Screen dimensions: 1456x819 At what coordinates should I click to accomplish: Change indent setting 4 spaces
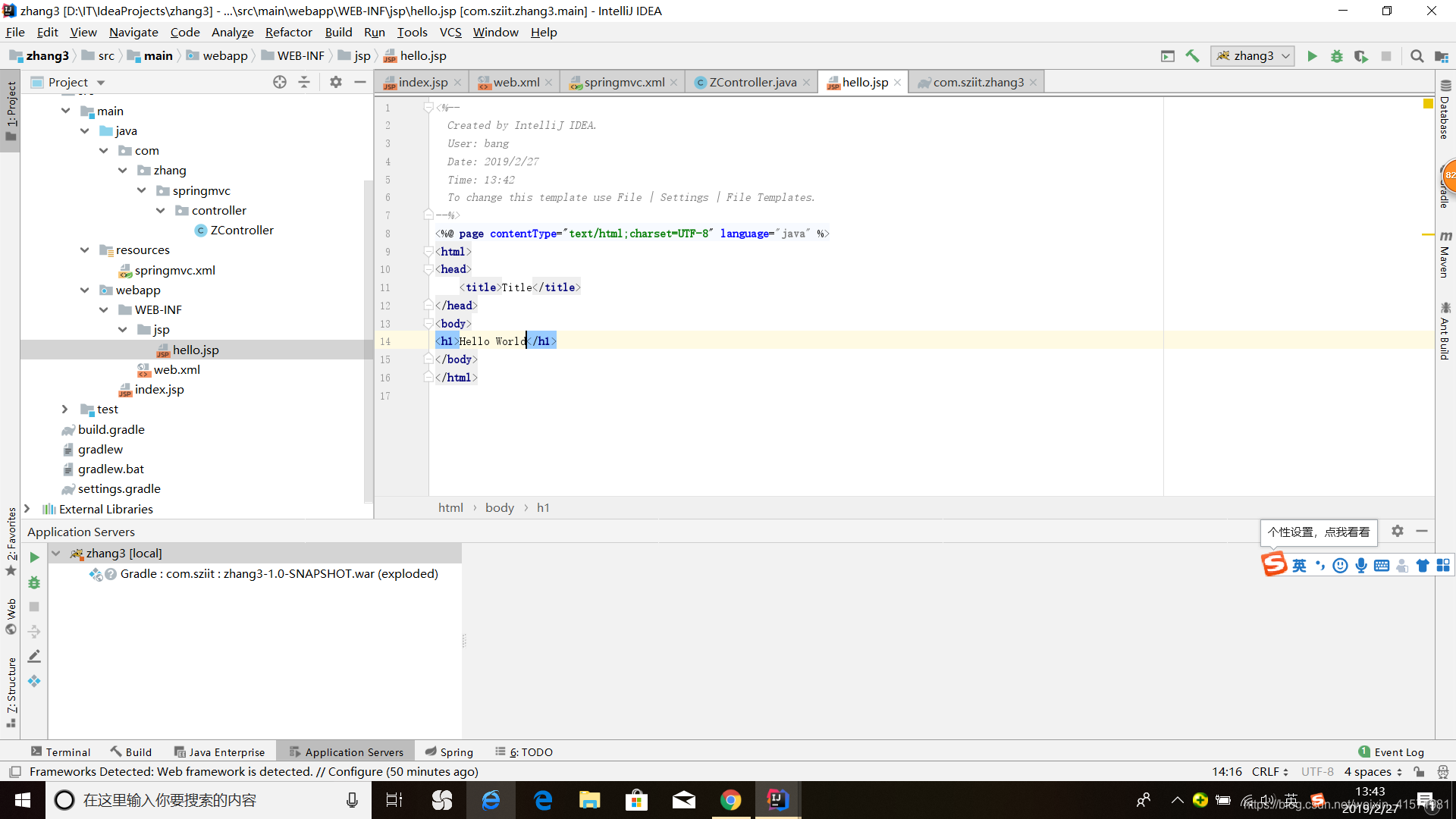pyautogui.click(x=1373, y=772)
